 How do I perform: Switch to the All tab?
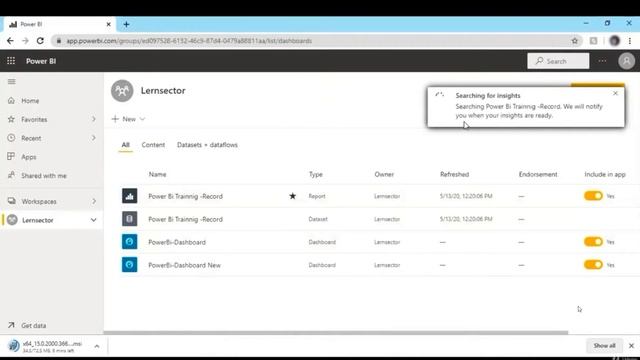(125, 145)
